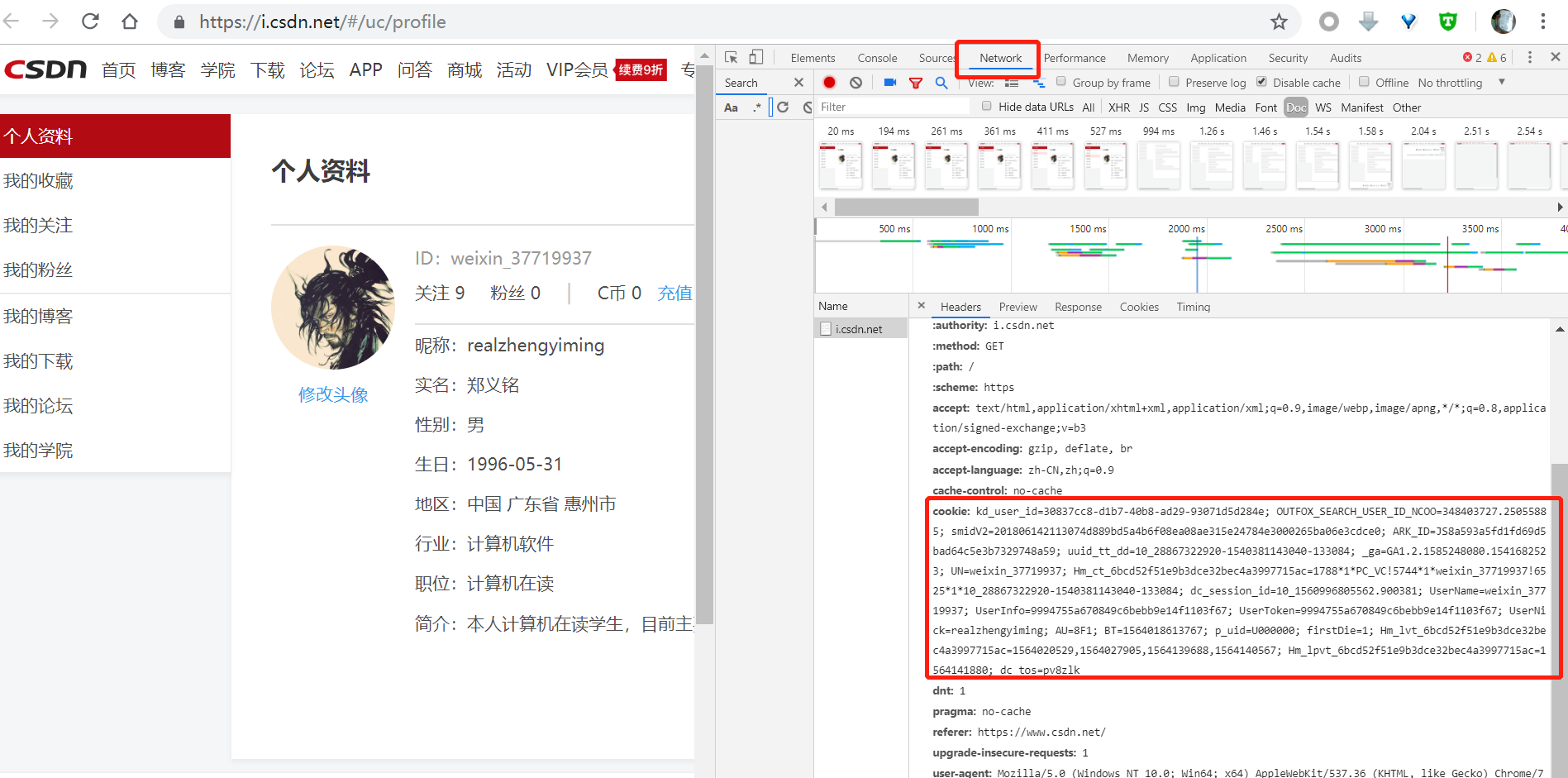Enable the Preserve log checkbox
Screen dimensions: 1568x778
pos(1175,82)
